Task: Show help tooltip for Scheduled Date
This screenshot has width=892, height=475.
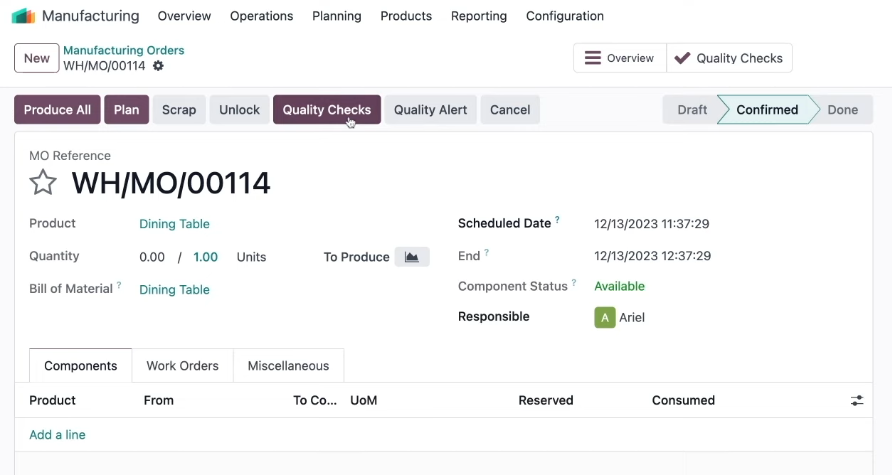Action: [x=558, y=220]
